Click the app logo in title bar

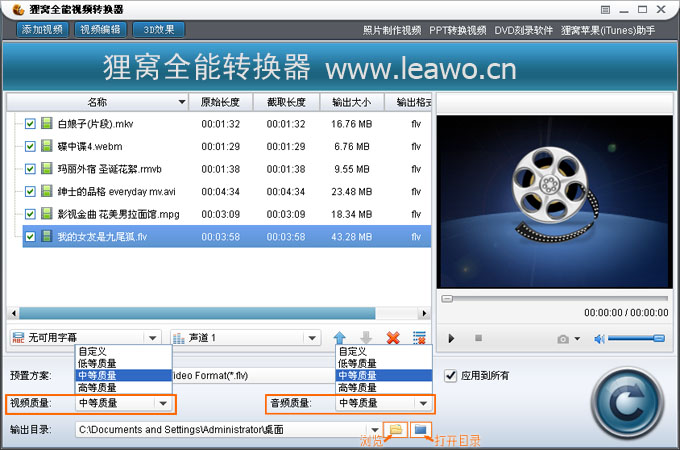tap(18, 9)
